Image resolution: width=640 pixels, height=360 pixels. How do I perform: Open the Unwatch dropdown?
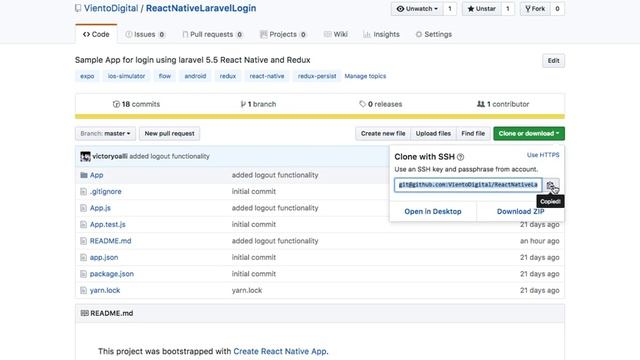[417, 9]
